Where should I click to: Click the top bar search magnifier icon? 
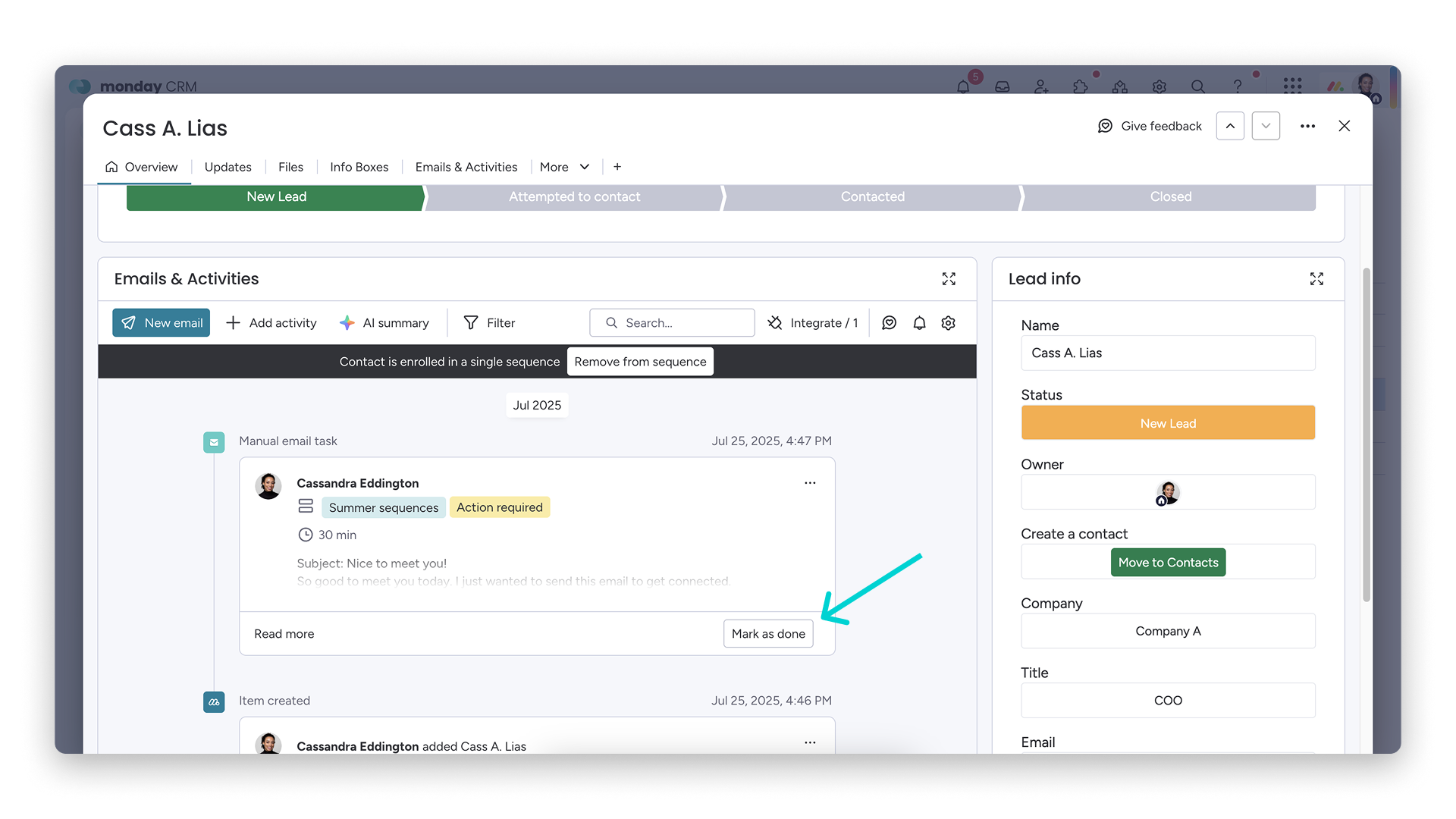1198,86
